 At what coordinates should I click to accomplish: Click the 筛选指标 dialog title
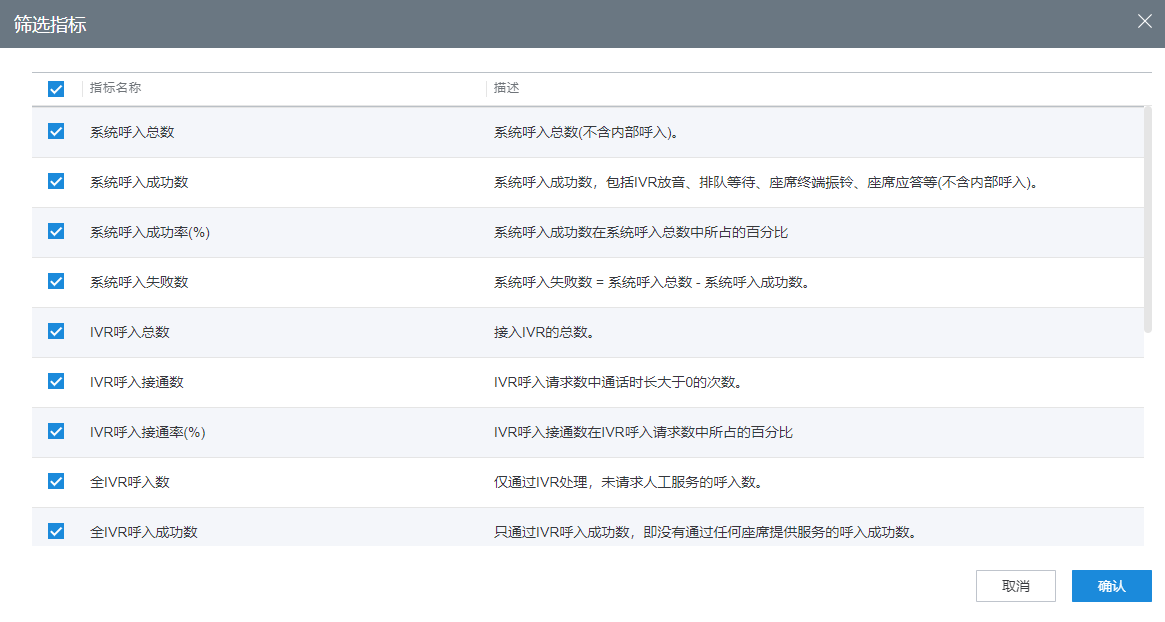[50, 25]
